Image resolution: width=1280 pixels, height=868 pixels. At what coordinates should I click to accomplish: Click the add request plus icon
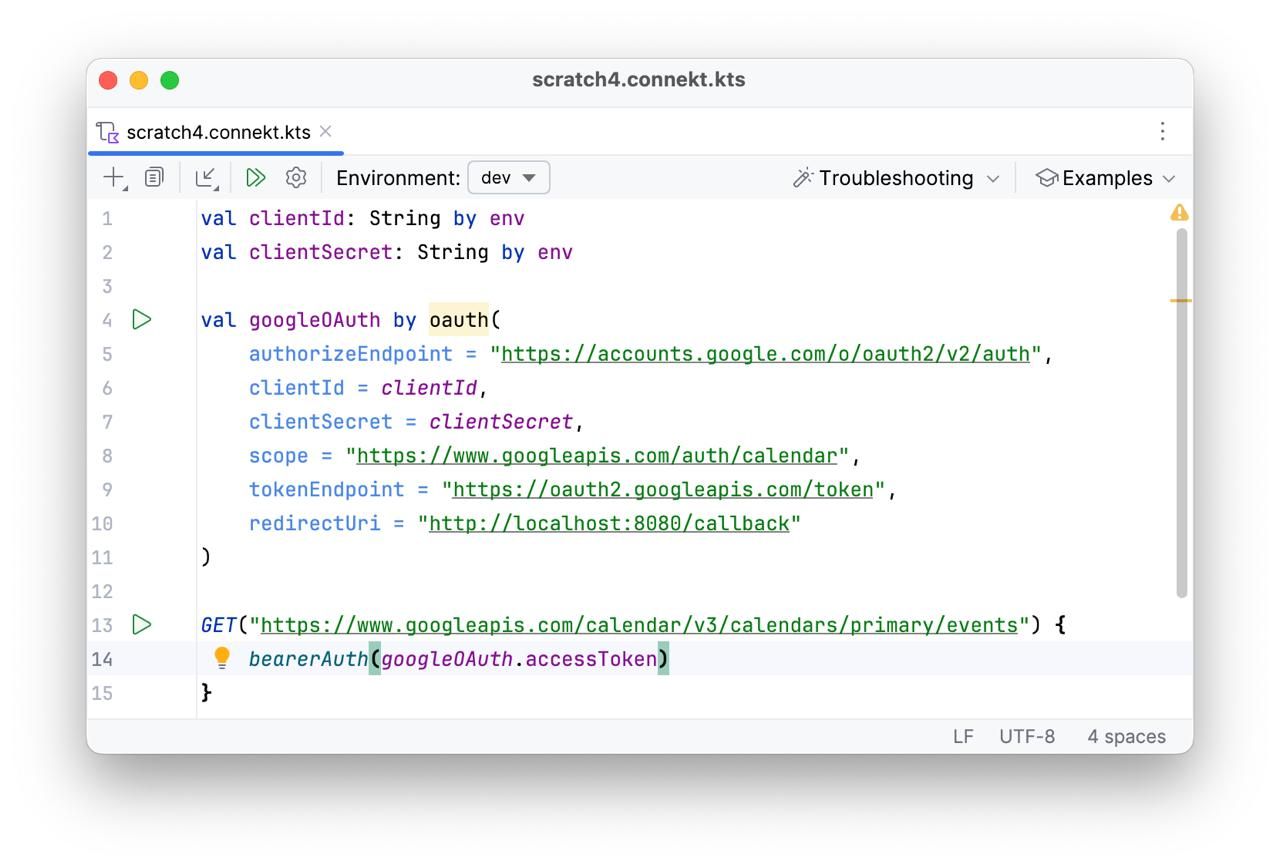click(113, 178)
